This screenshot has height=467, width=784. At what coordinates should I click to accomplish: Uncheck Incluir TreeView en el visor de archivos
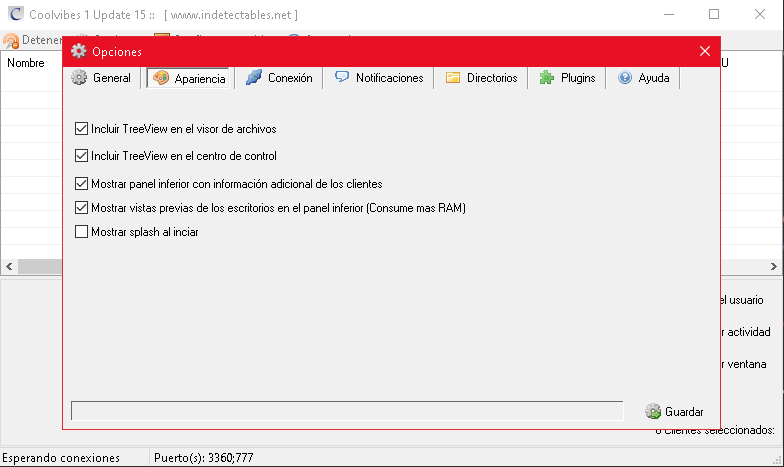(81, 129)
